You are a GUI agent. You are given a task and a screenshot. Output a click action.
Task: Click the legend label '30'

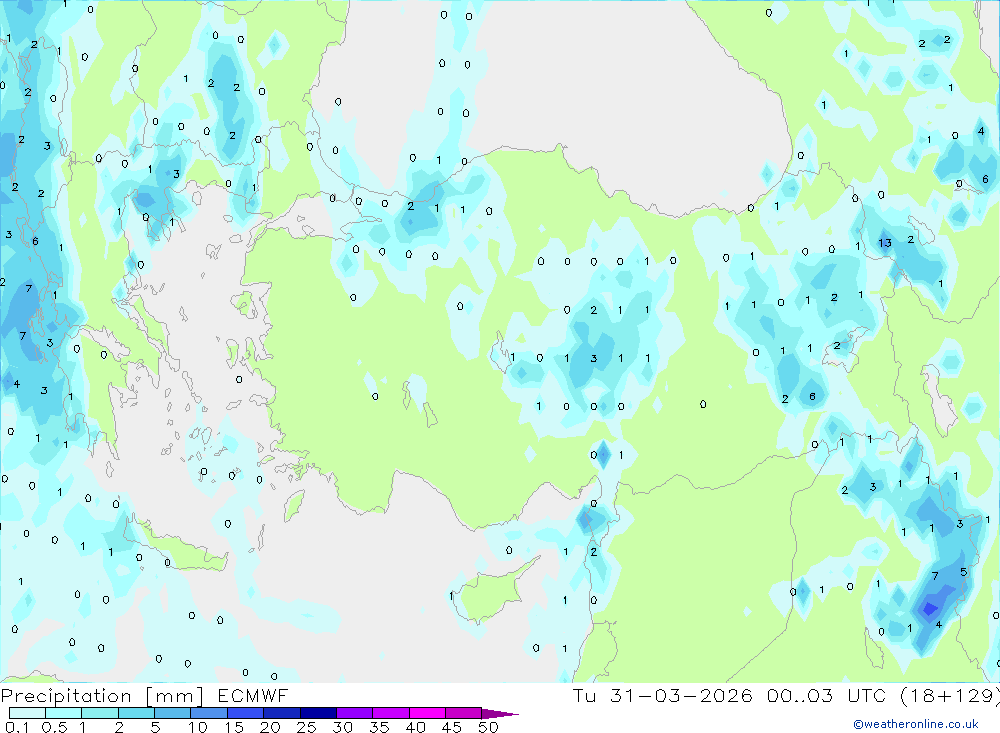point(342,727)
